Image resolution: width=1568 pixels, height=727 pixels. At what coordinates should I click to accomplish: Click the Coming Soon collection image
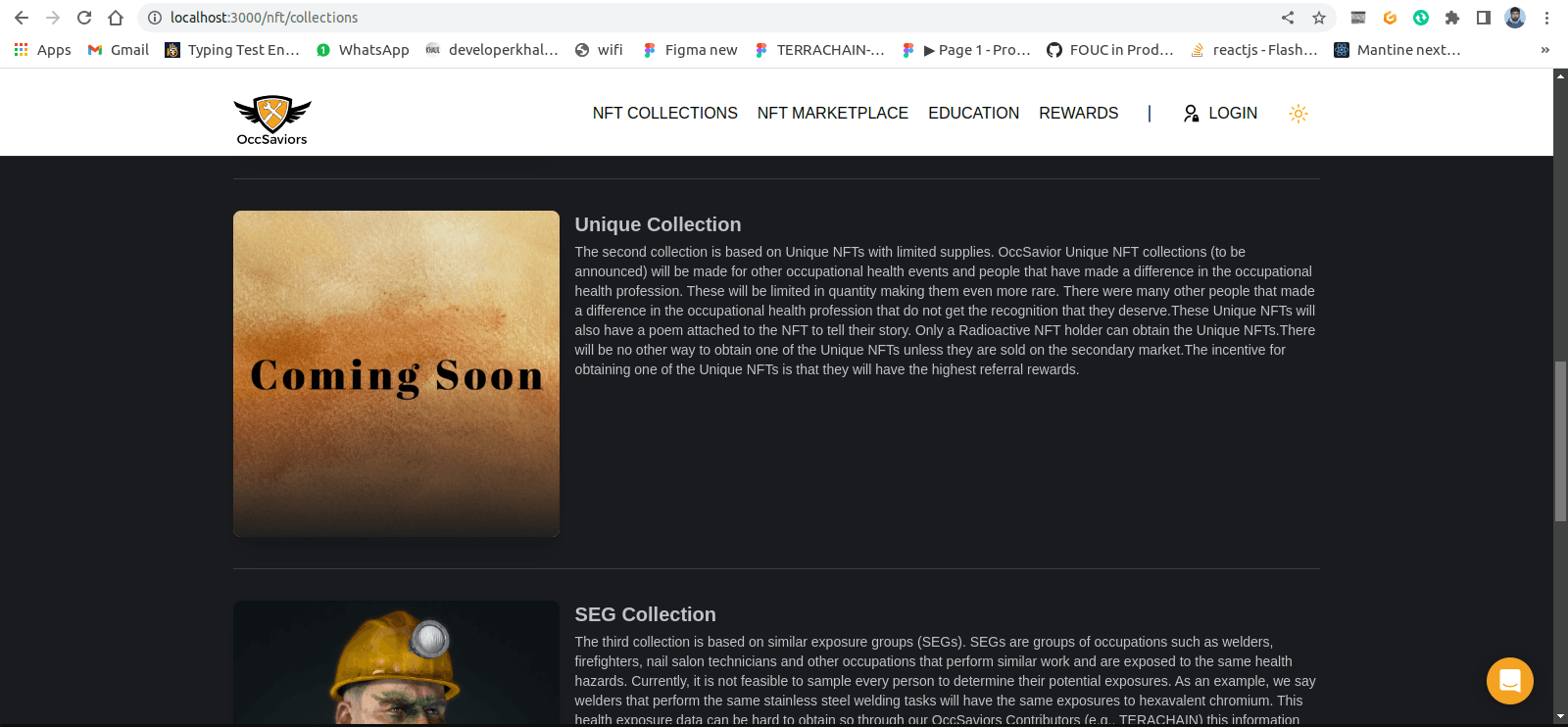(396, 373)
